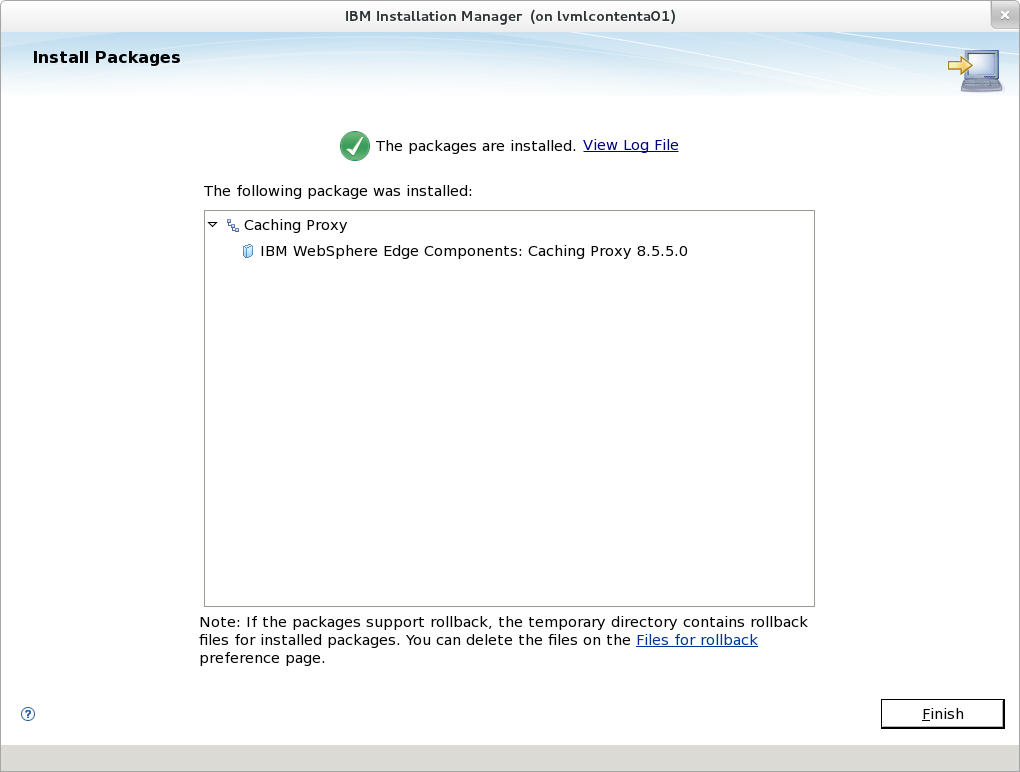1020x772 pixels.
Task: Click the install computer icon in header
Action: 974,71
